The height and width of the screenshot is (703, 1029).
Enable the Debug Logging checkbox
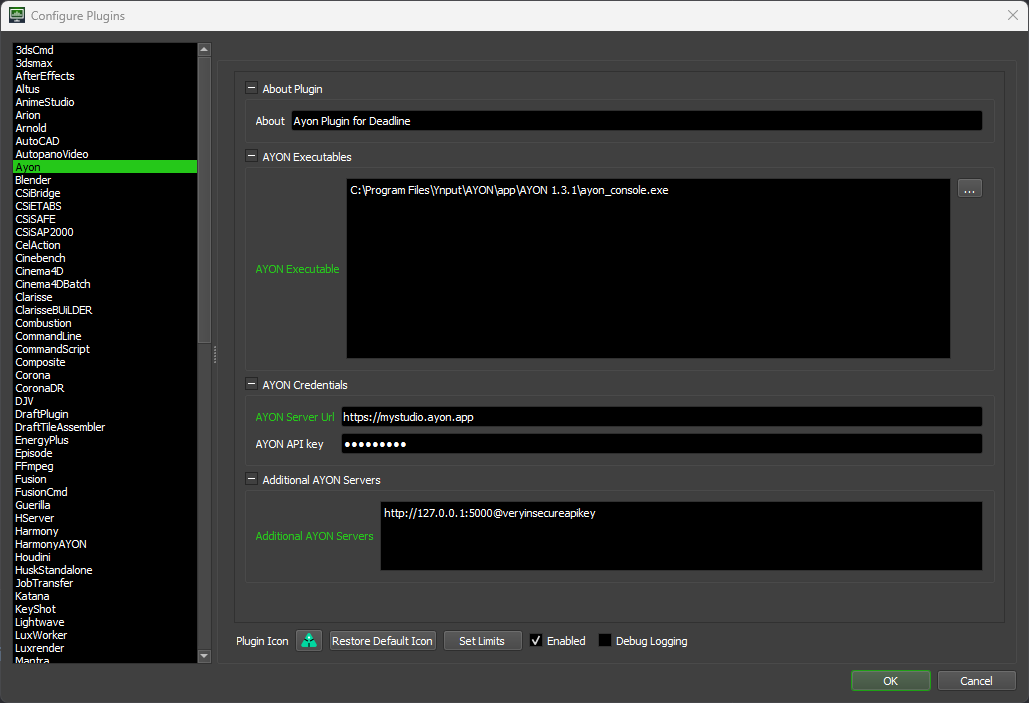coord(605,641)
